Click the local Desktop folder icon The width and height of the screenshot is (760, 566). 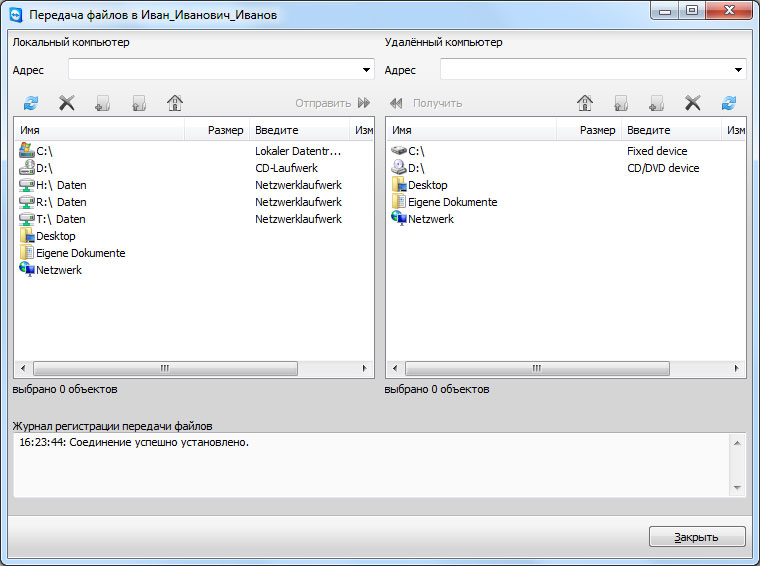[x=27, y=236]
